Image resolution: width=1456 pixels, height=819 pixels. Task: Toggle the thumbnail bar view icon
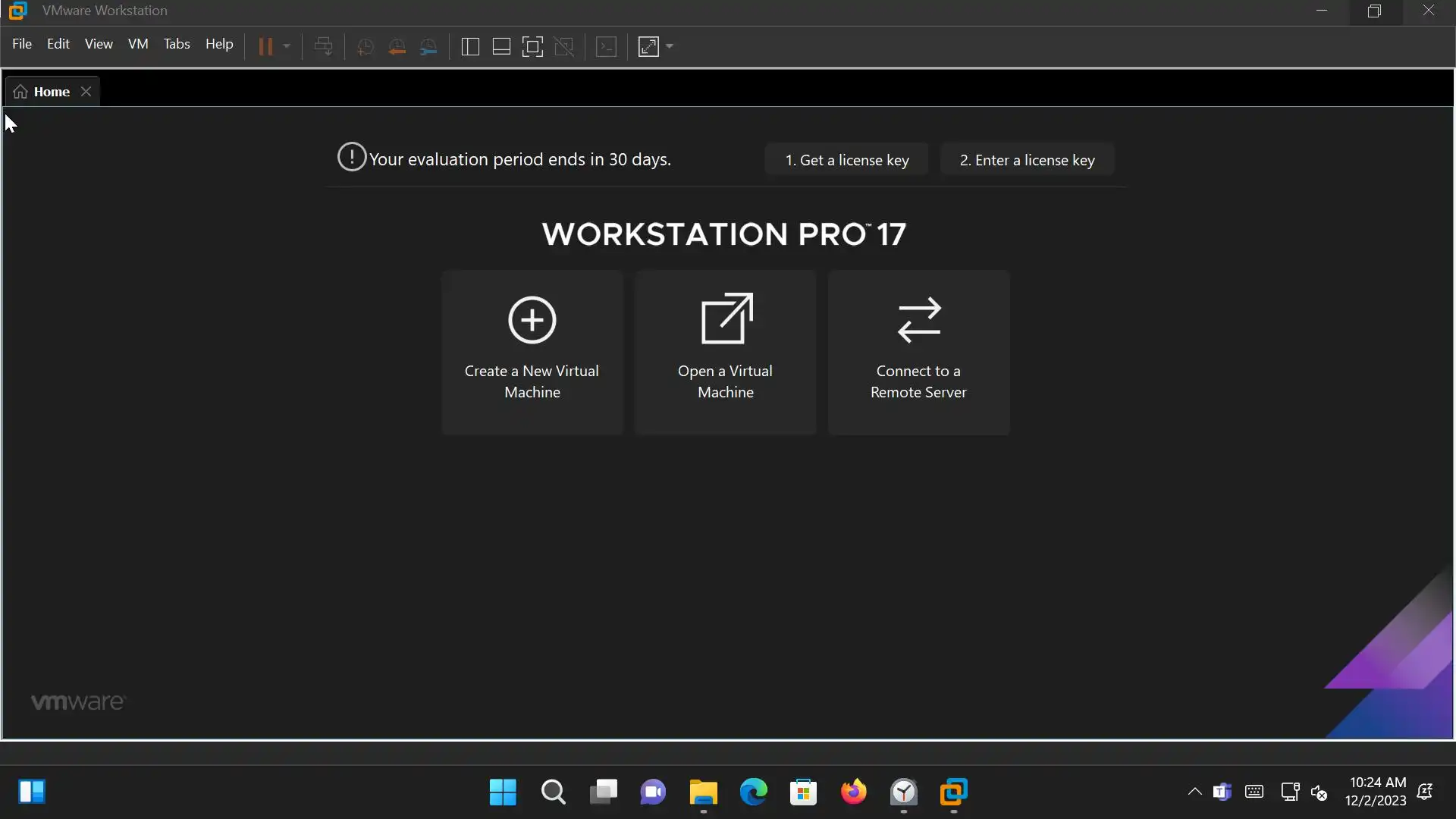[x=501, y=47]
